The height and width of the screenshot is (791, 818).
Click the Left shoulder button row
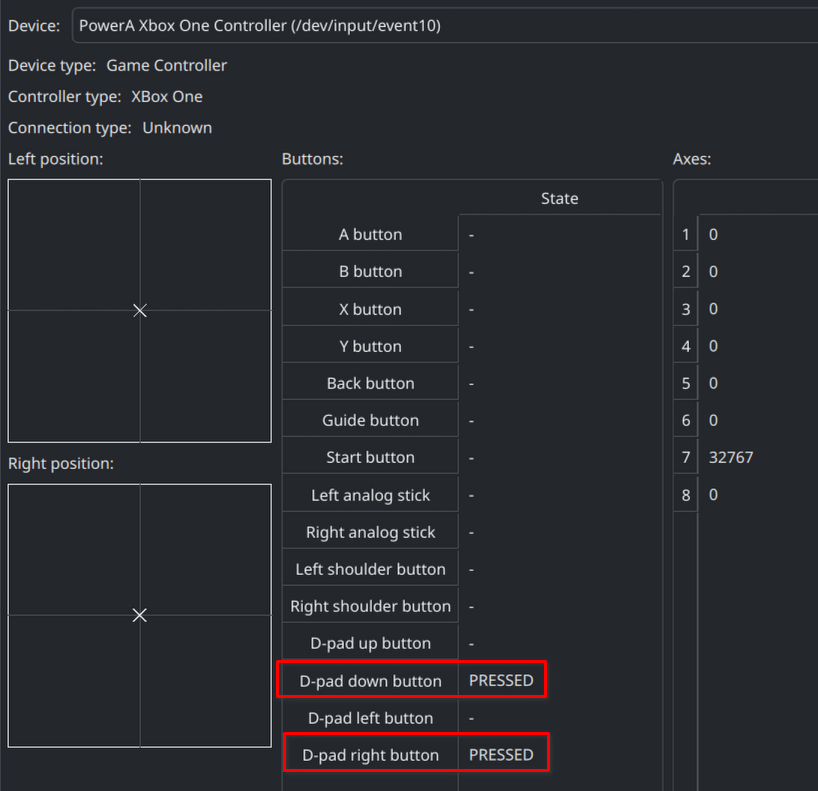(370, 568)
